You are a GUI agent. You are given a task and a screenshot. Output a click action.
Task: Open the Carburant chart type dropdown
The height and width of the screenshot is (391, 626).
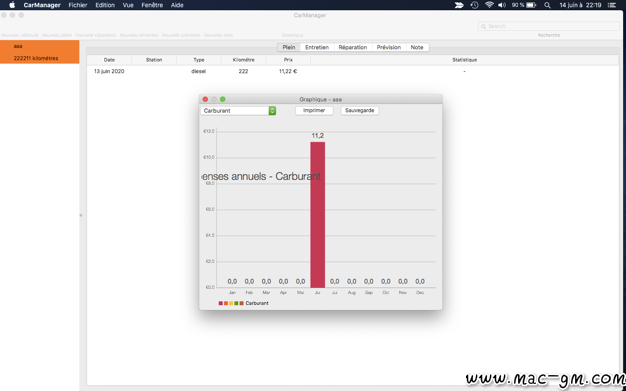[x=238, y=111]
